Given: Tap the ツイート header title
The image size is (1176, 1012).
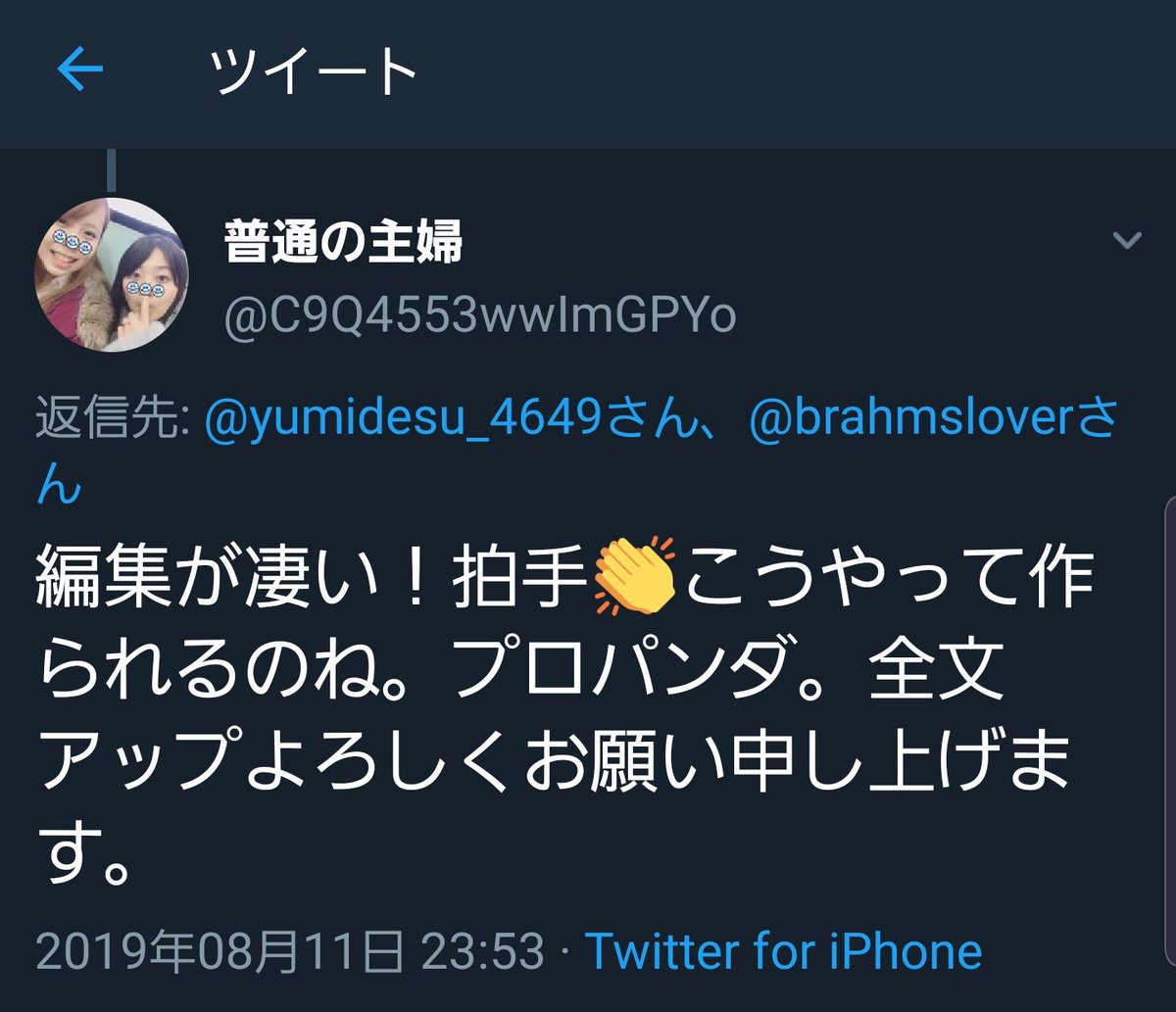Looking at the screenshot, I should point(317,72).
